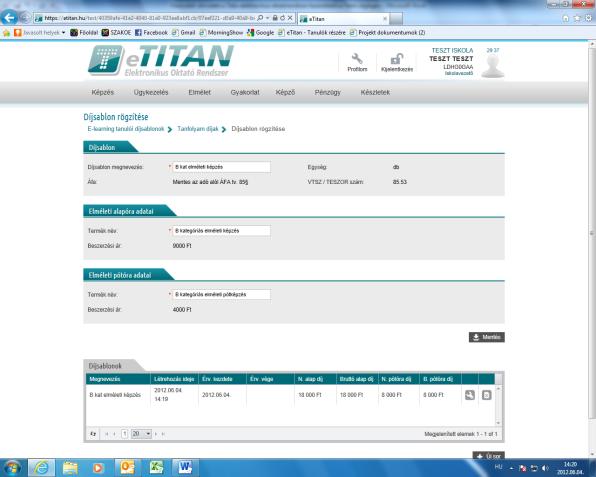This screenshot has height=477, width=596.
Task: Click the Windows Start button
Action: 13,467
